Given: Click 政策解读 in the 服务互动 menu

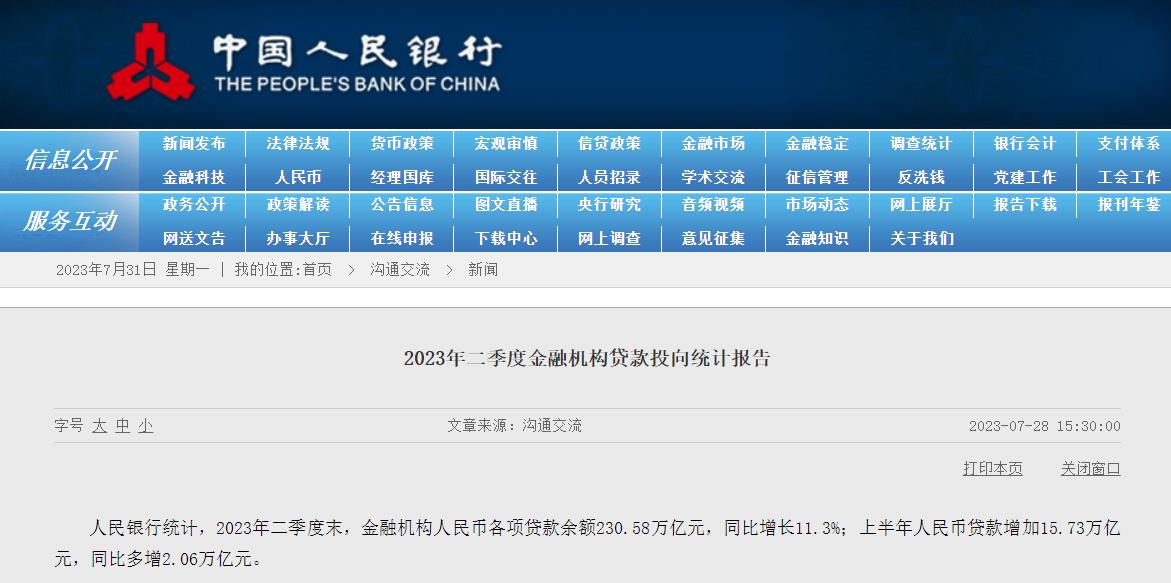Looking at the screenshot, I should (298, 205).
